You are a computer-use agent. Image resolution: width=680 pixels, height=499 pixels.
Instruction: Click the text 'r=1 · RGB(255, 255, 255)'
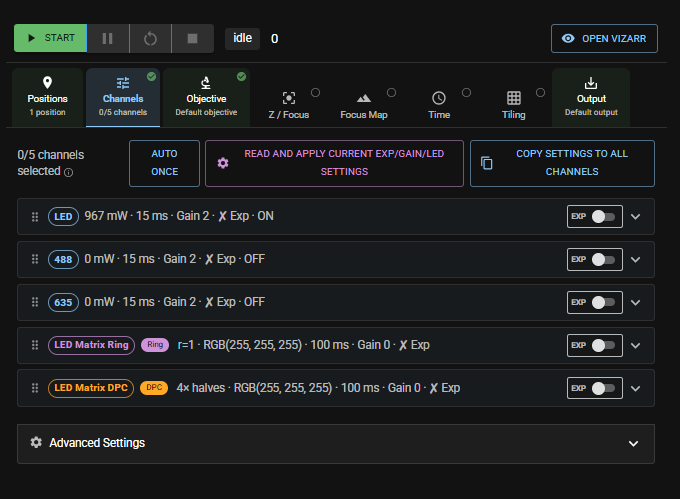tap(240, 345)
